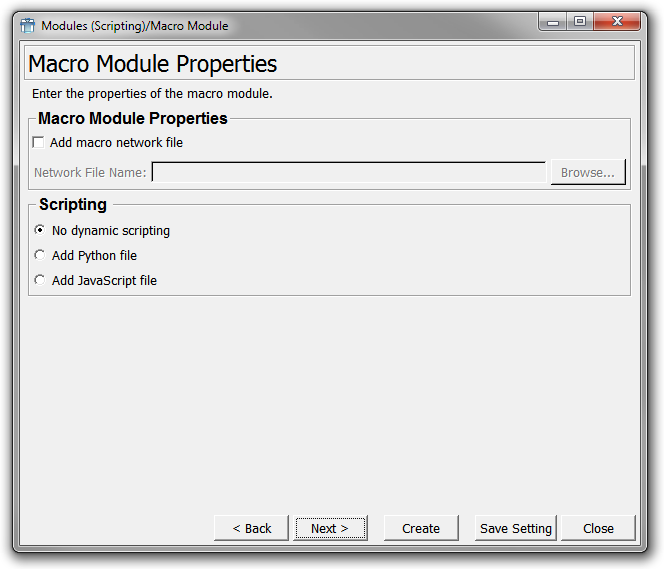Go back with the < Back button
Screen dimensions: 664x569
pos(252,529)
